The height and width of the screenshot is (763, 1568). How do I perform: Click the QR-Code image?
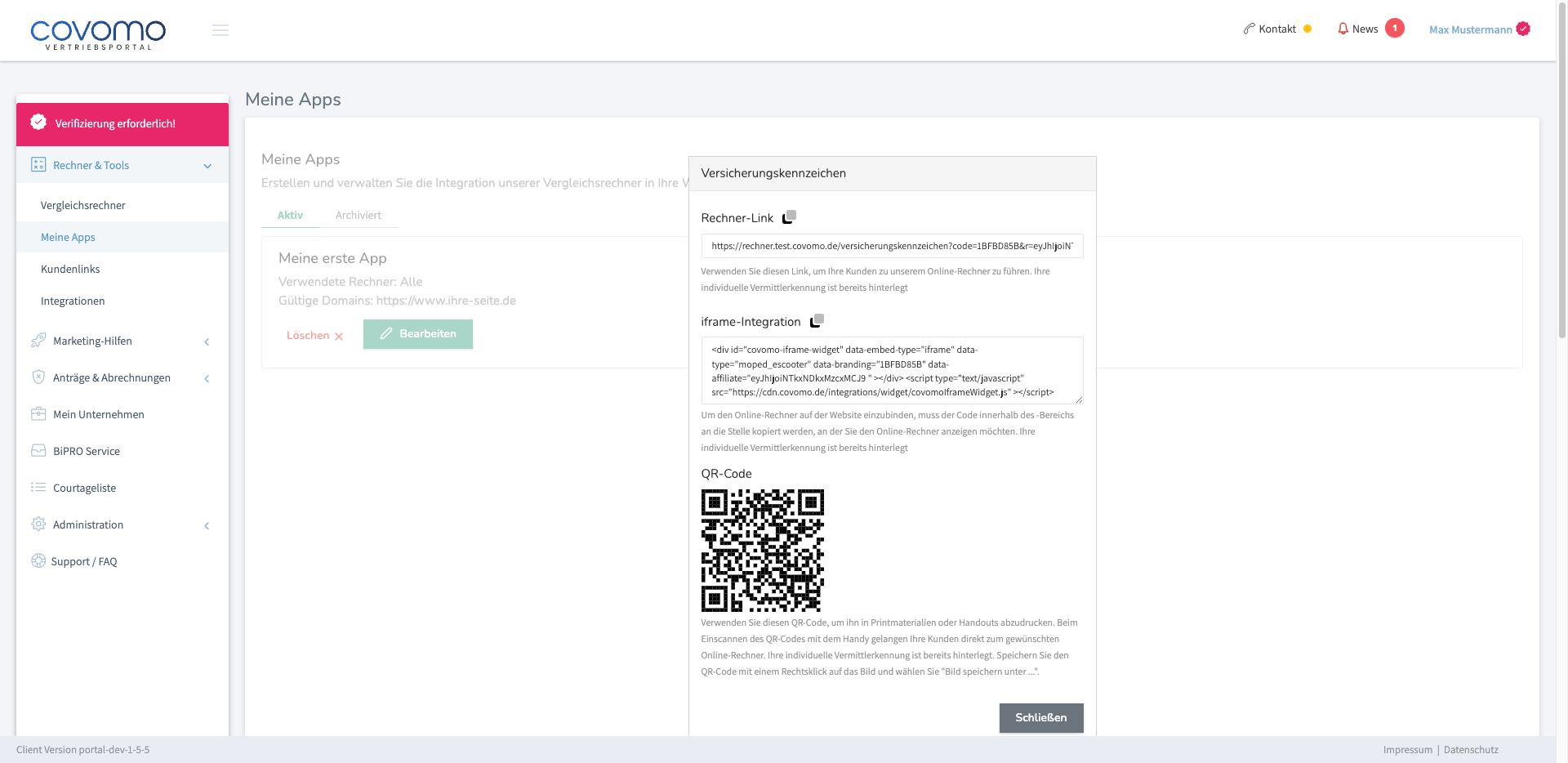[763, 551]
